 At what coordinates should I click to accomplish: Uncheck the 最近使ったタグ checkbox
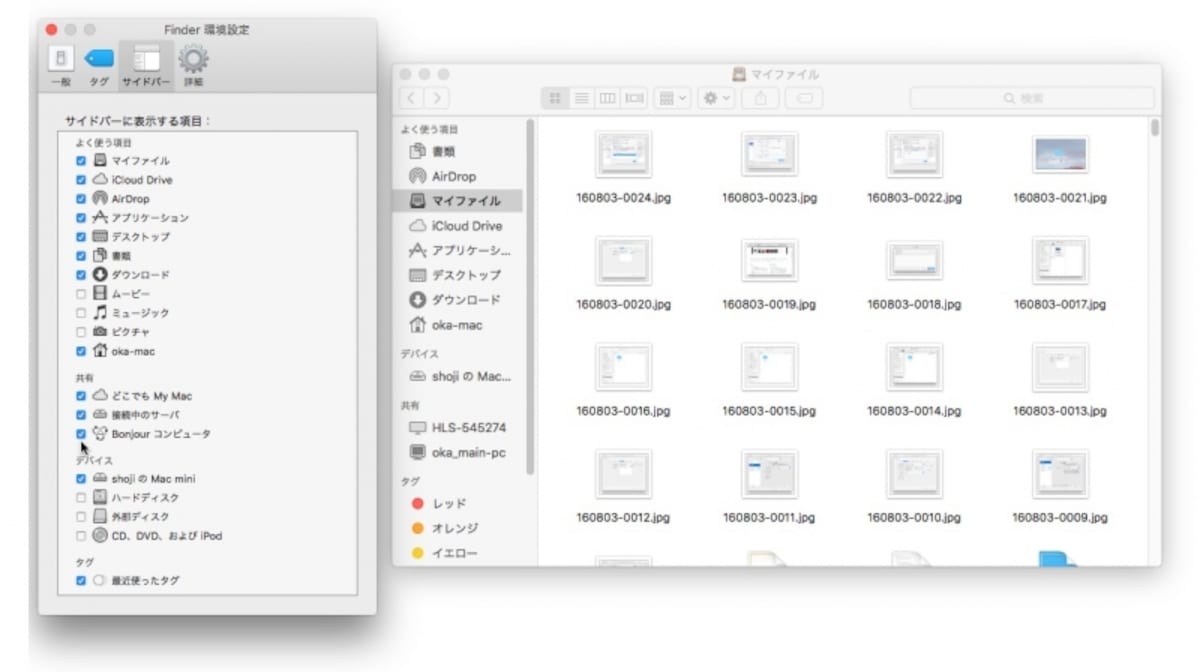coord(81,580)
